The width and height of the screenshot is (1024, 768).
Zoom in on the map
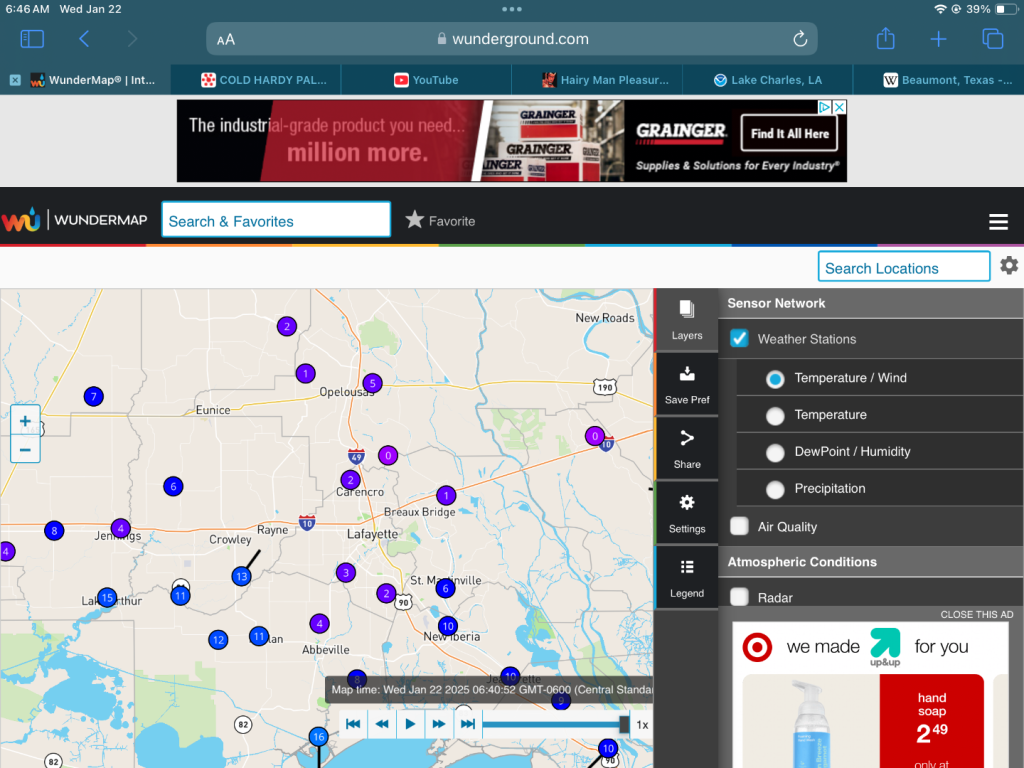coord(25,421)
